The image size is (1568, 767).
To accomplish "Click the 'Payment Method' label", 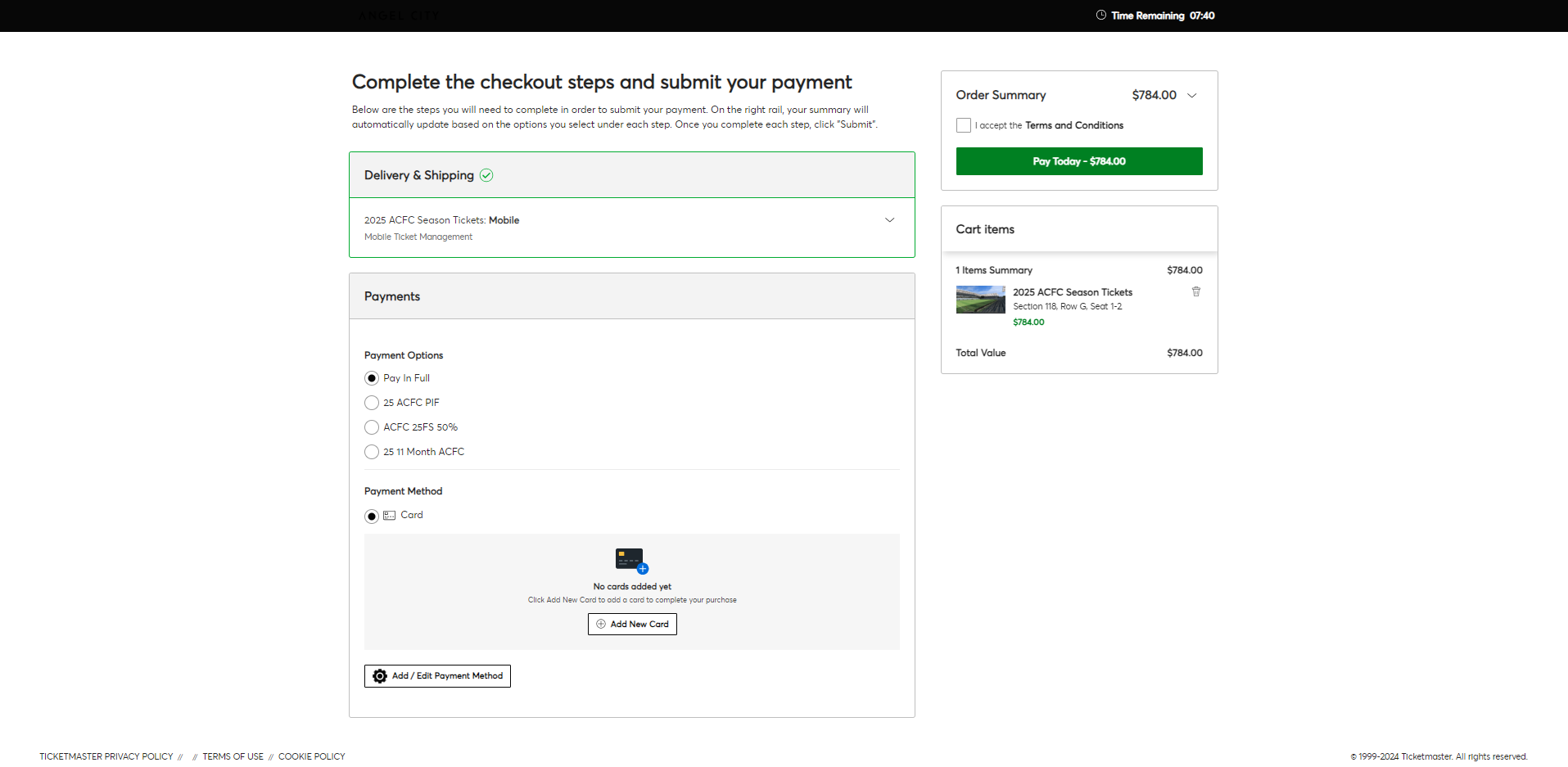I will coord(403,491).
